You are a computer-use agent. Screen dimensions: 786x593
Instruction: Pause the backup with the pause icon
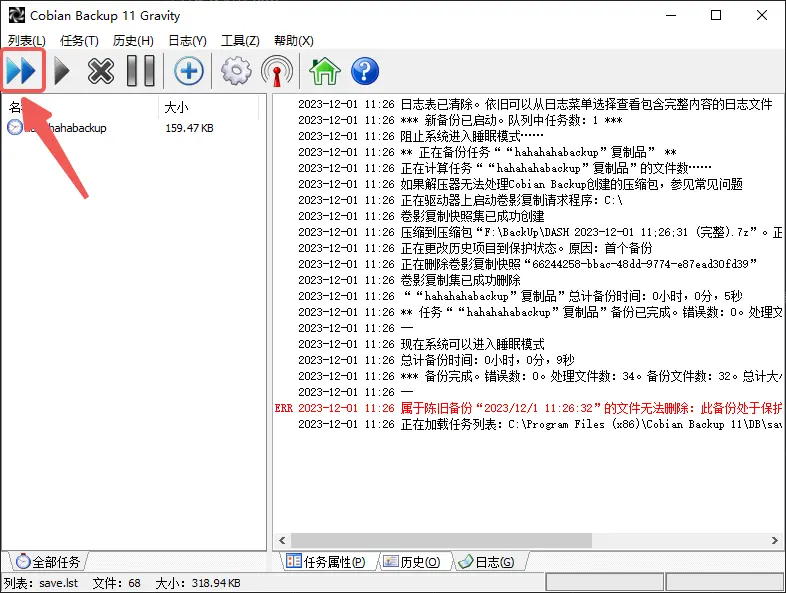point(141,71)
